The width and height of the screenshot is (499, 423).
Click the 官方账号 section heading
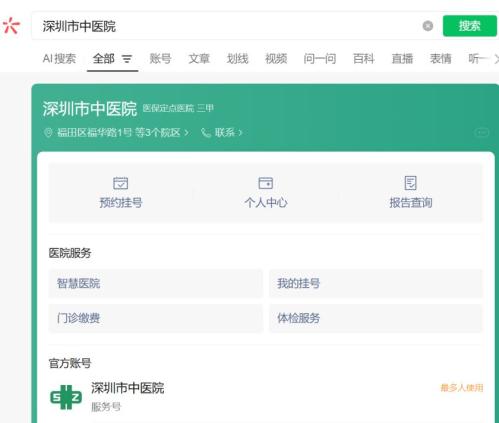click(x=70, y=363)
